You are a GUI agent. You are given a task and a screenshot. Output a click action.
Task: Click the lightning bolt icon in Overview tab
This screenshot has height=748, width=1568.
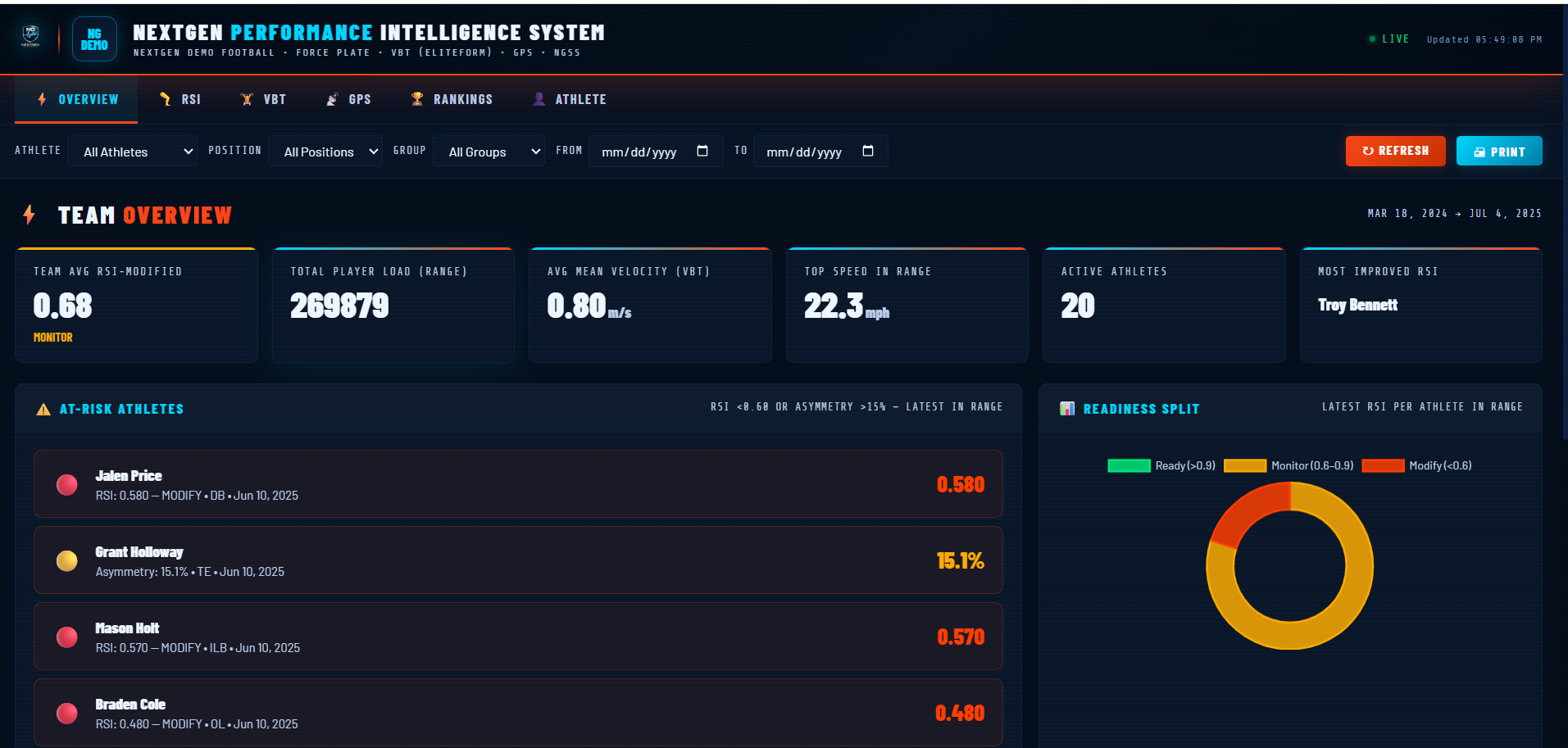[42, 99]
